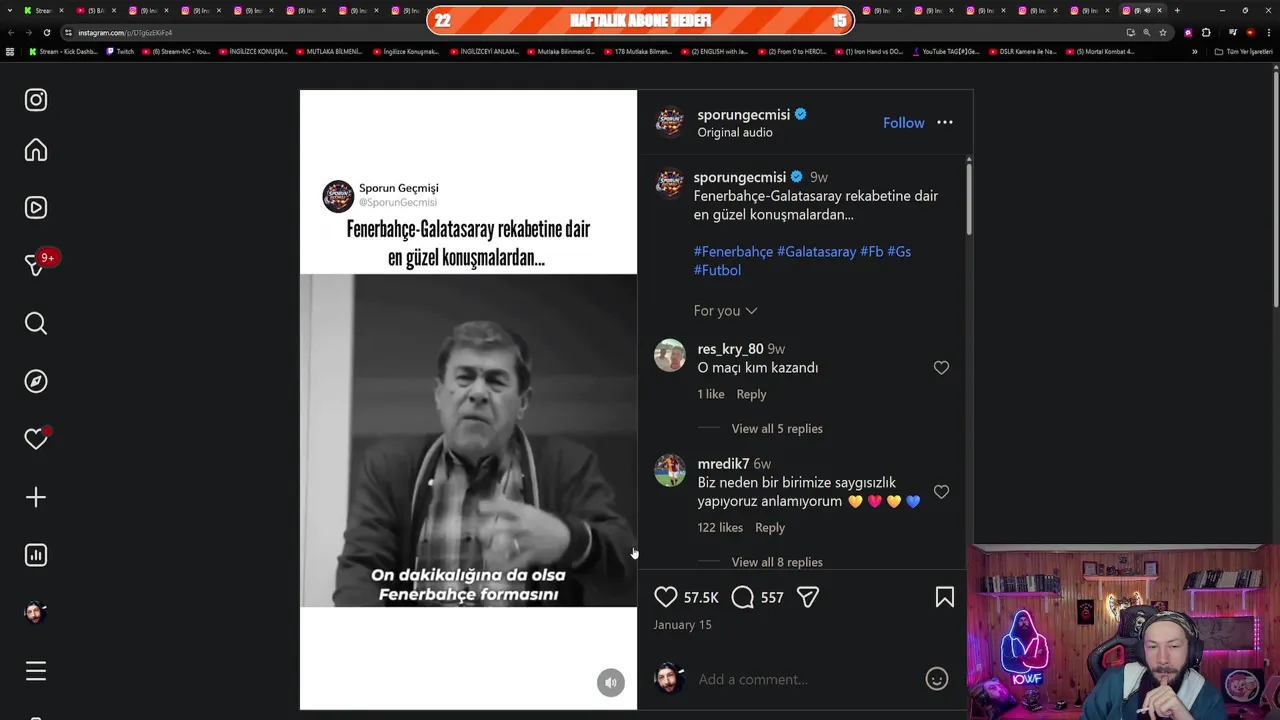The height and width of the screenshot is (720, 1280).
Task: Click the comments panel scrollbar
Action: click(x=968, y=197)
